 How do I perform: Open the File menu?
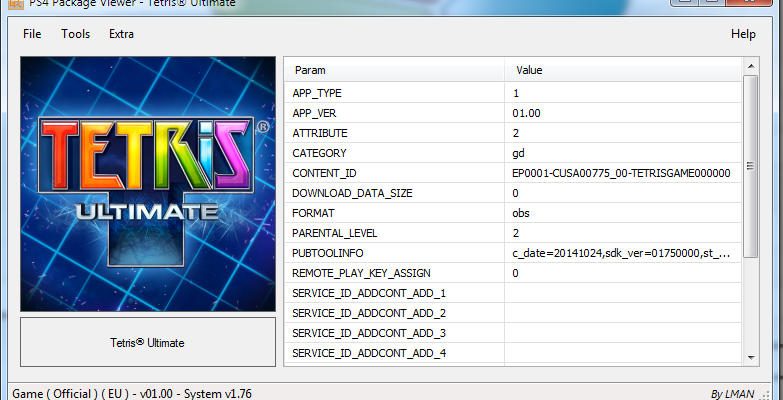coord(32,34)
